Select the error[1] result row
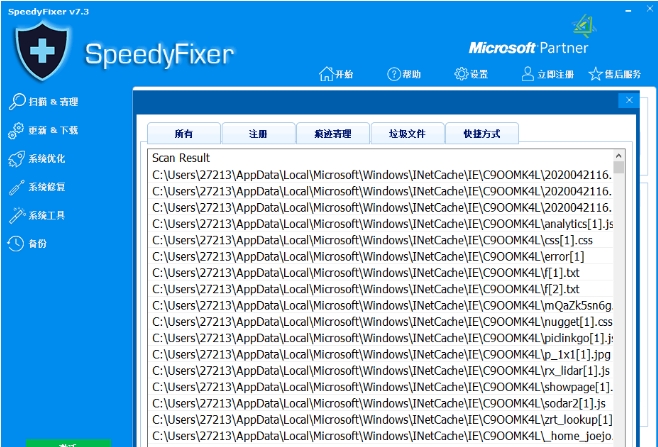Viewport: 658px width, 447px height. coord(381,256)
